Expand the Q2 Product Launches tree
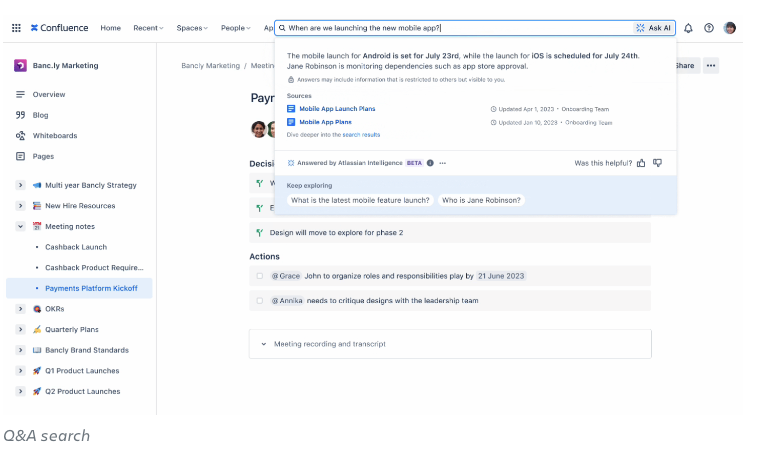The width and height of the screenshot is (775, 452). [20, 391]
